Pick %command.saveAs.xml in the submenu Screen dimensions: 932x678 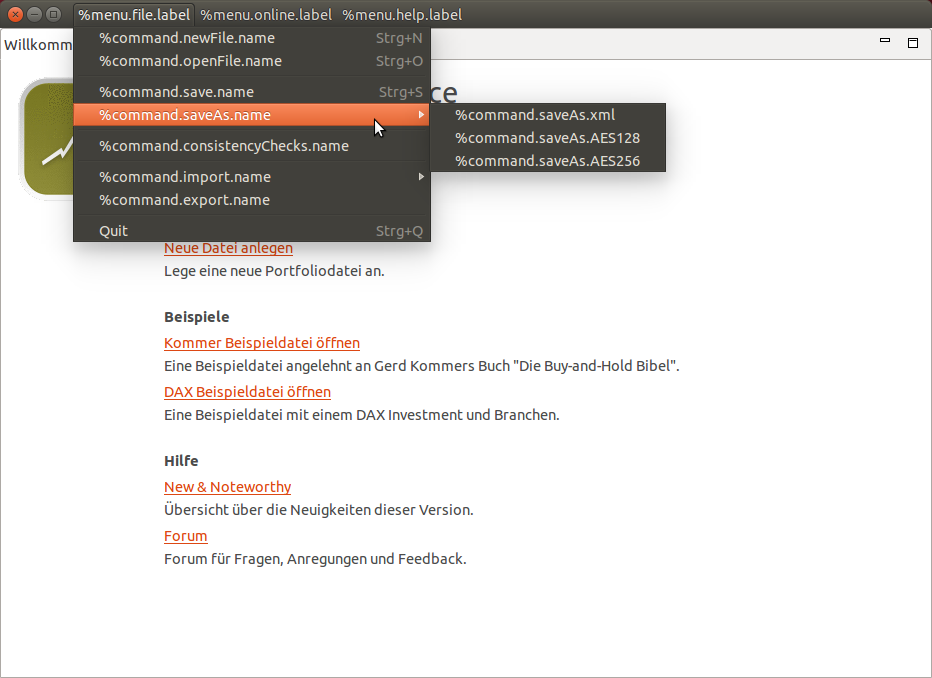(535, 115)
